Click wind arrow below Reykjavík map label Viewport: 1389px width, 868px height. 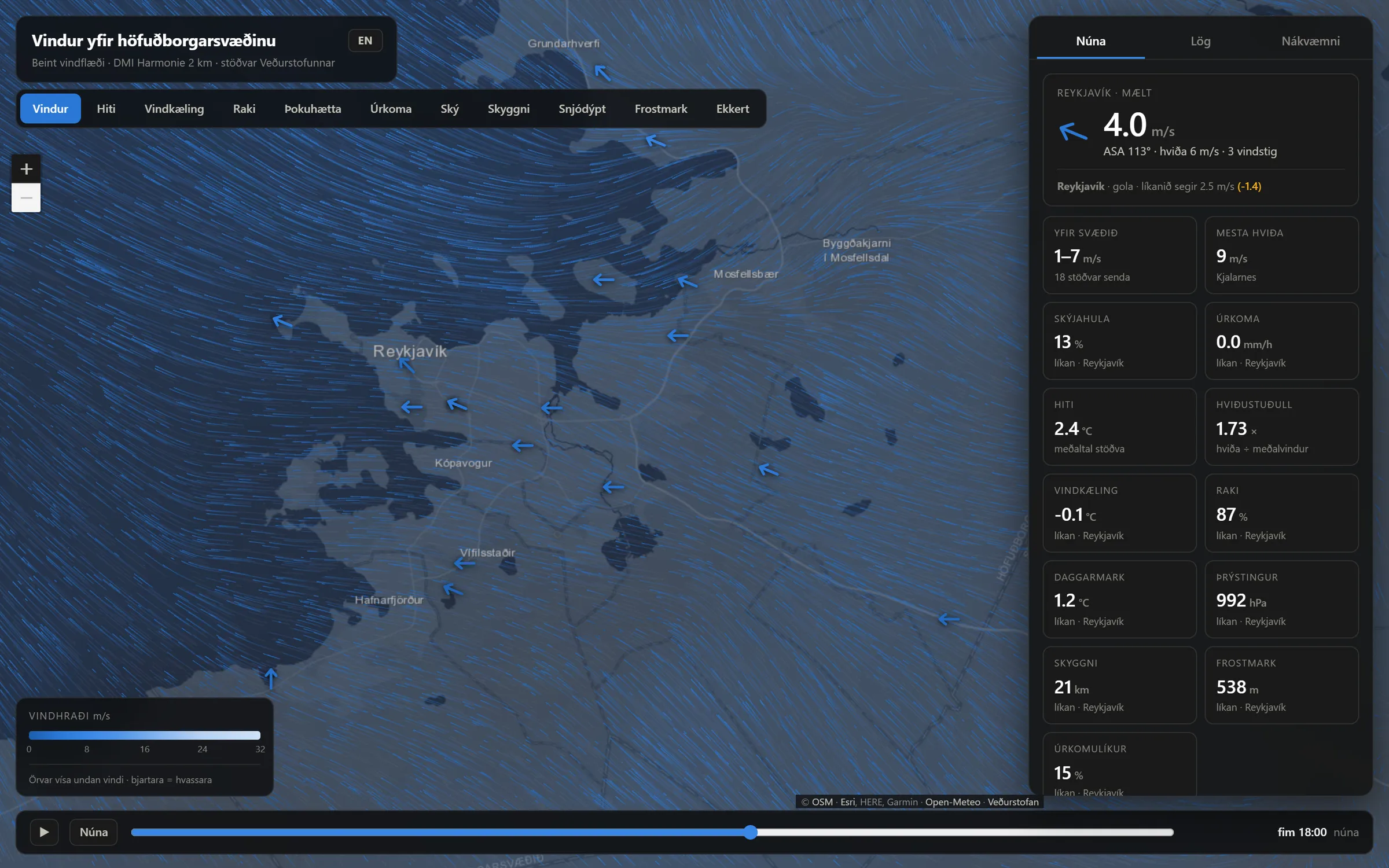point(407,365)
